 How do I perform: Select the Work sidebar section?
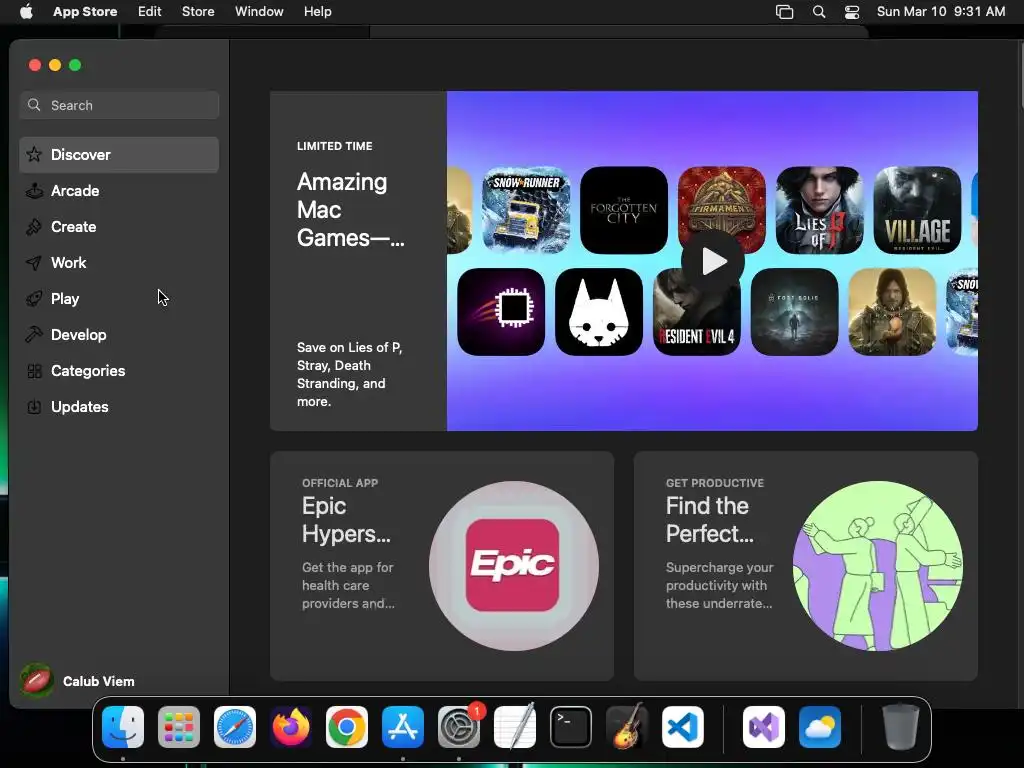[x=119, y=263]
